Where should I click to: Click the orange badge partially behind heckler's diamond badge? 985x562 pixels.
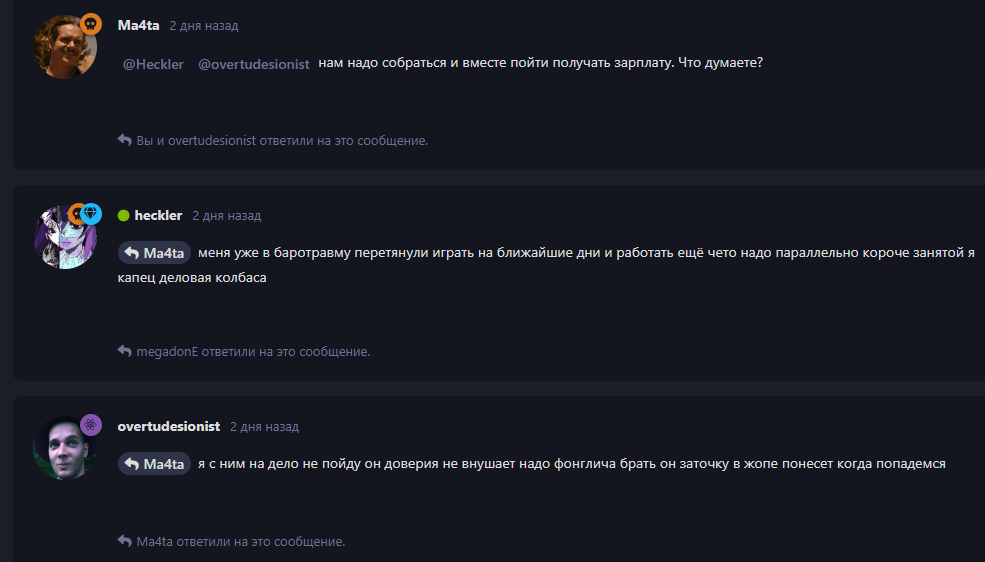(75, 213)
